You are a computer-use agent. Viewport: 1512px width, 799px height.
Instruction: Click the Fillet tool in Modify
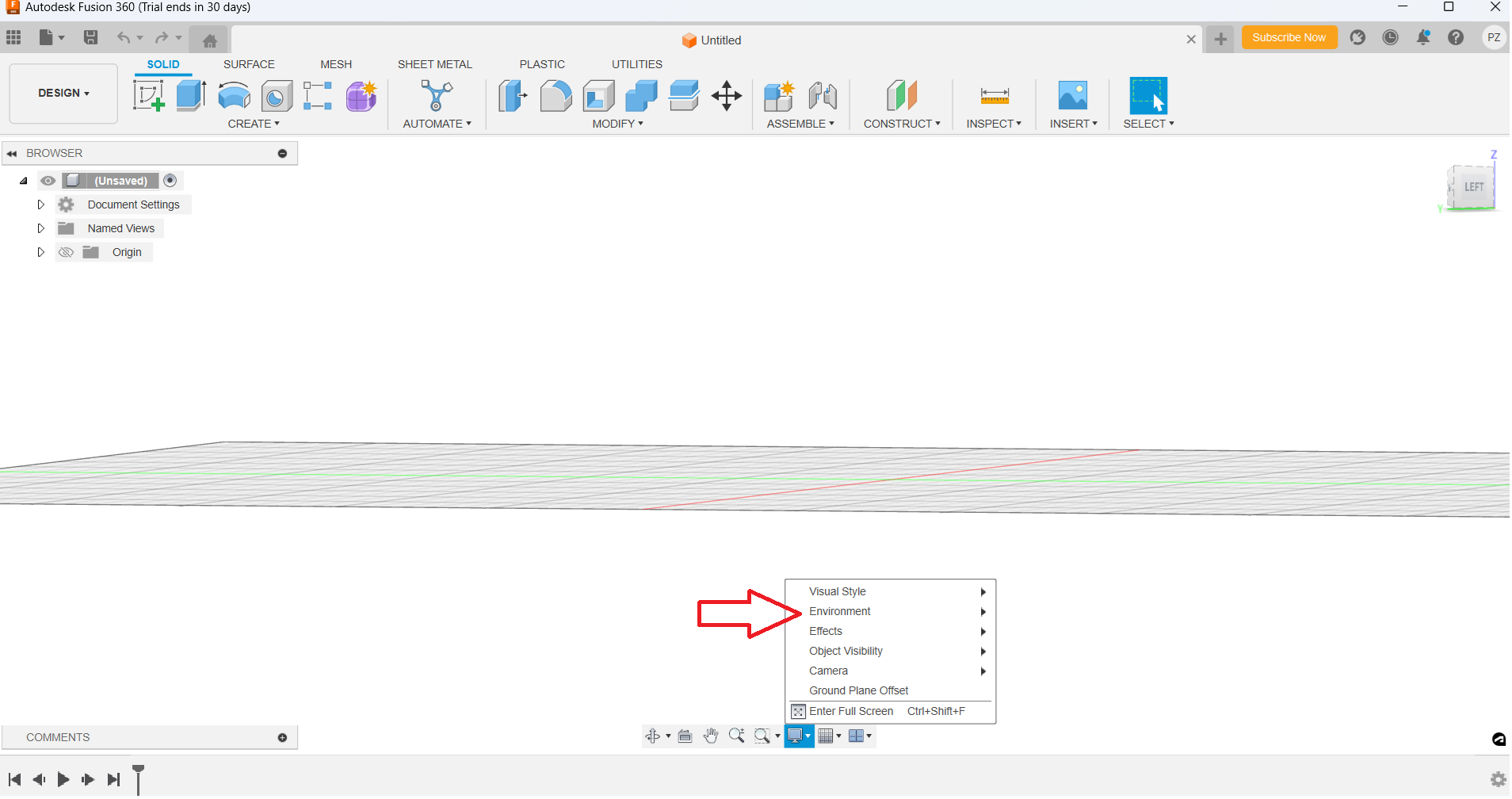(x=556, y=96)
